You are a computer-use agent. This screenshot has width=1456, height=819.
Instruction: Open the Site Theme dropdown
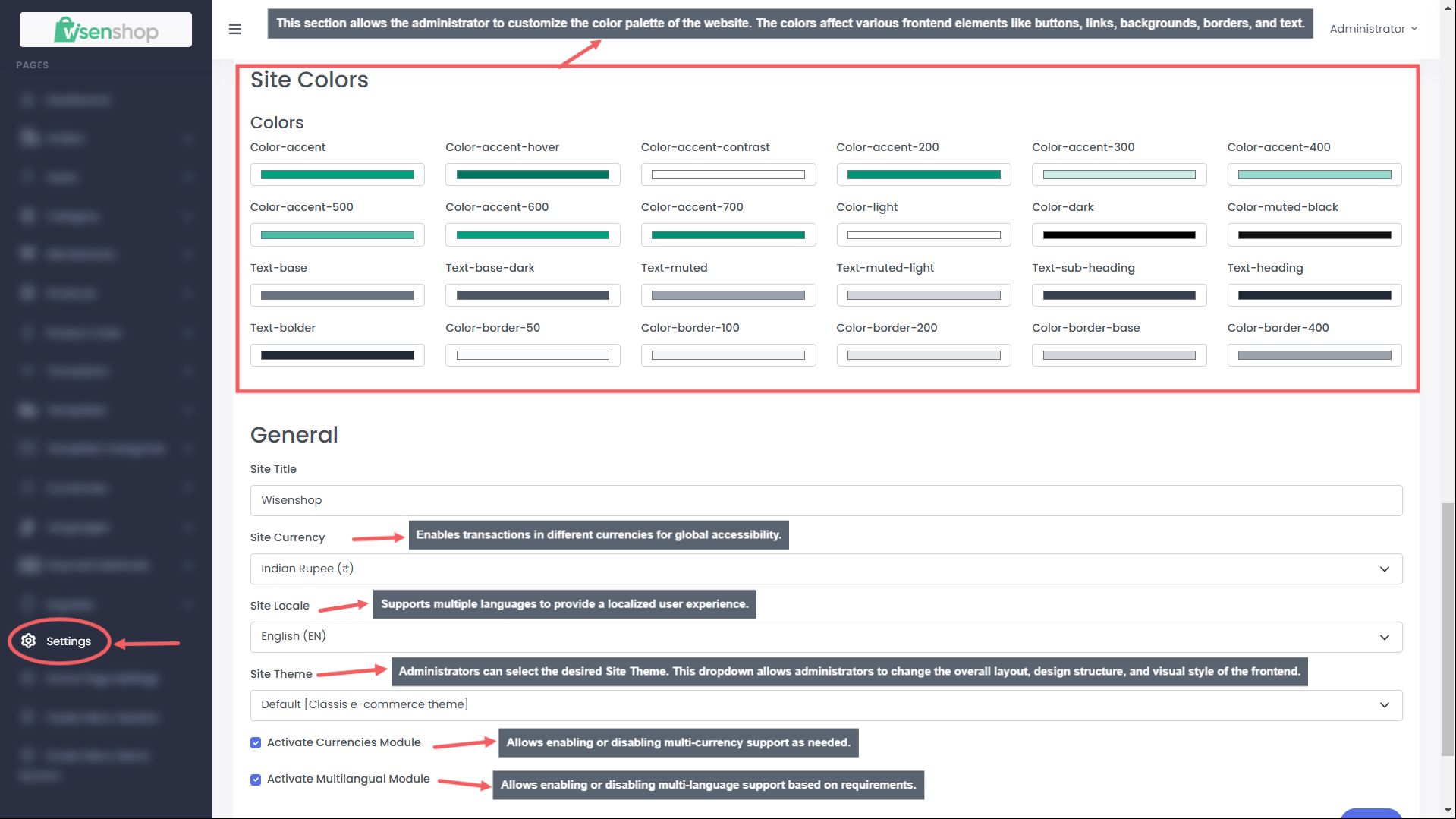826,705
